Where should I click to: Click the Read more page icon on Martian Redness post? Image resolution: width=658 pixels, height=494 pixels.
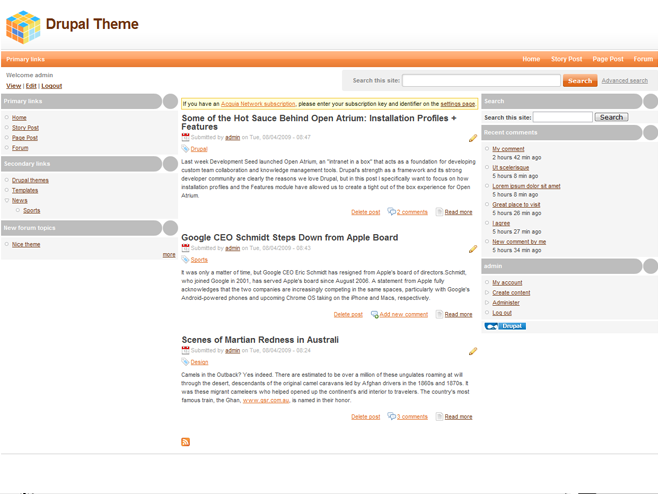pos(439,416)
